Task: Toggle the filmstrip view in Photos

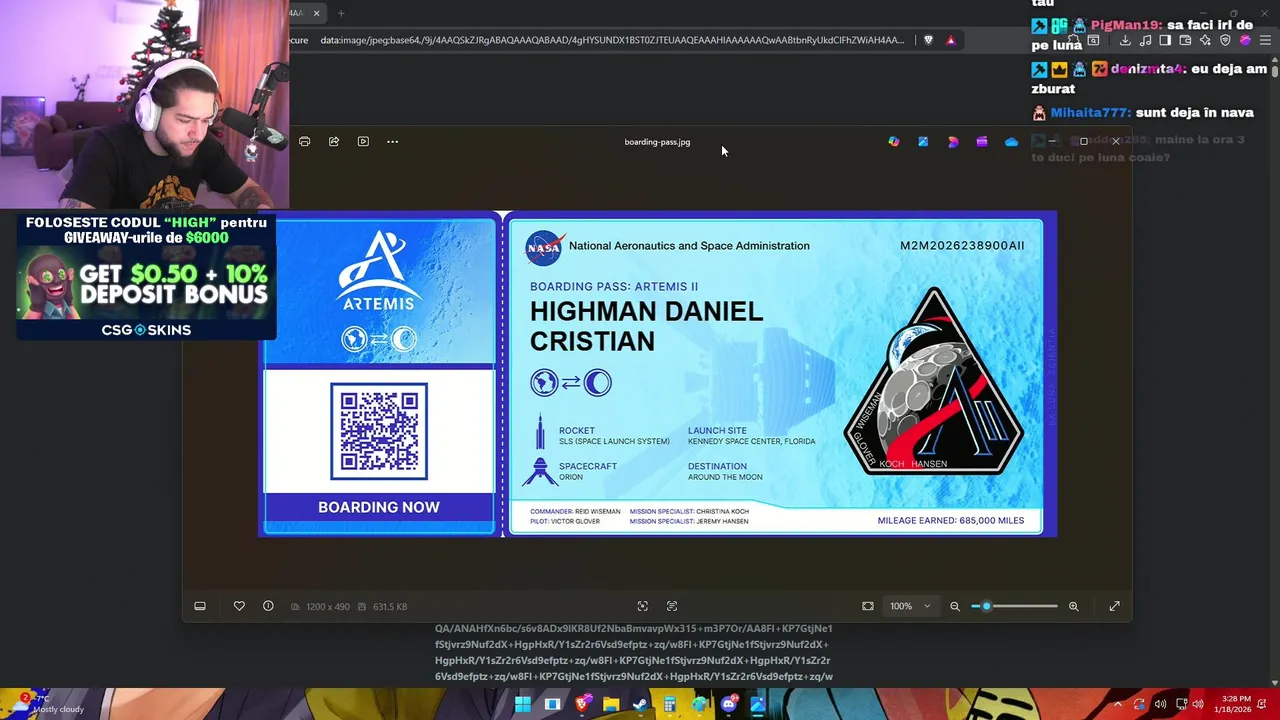Action: pyautogui.click(x=200, y=606)
